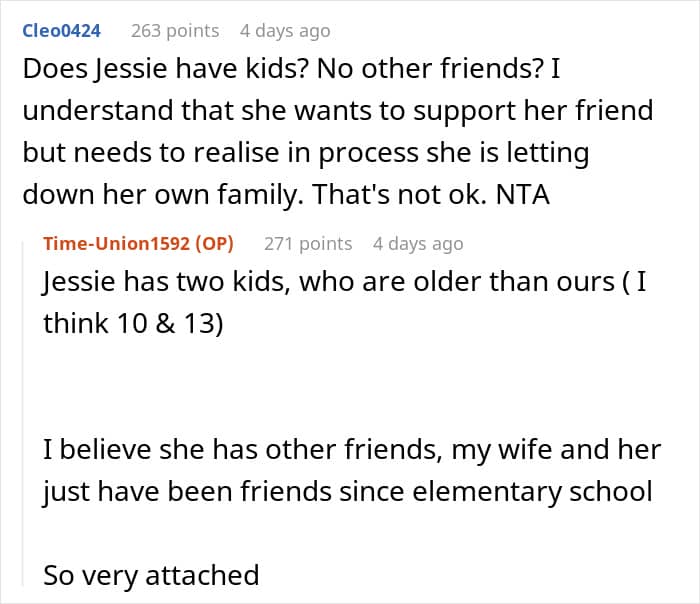Click the "think 10 & 13)" line

(x=131, y=325)
